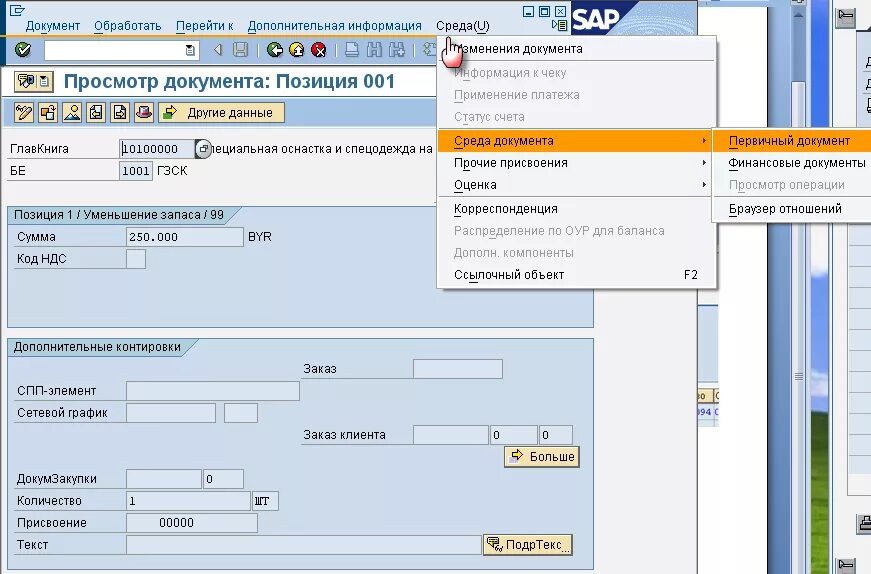This screenshot has height=574, width=871.
Task: Click the green checkmark Enter icon
Action: coord(22,50)
